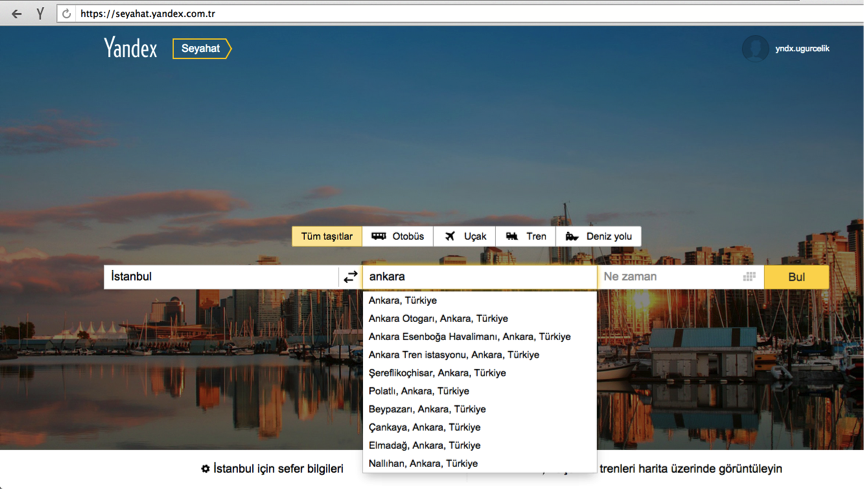864x489 pixels.
Task: Select the Tren transport tab
Action: pos(526,237)
